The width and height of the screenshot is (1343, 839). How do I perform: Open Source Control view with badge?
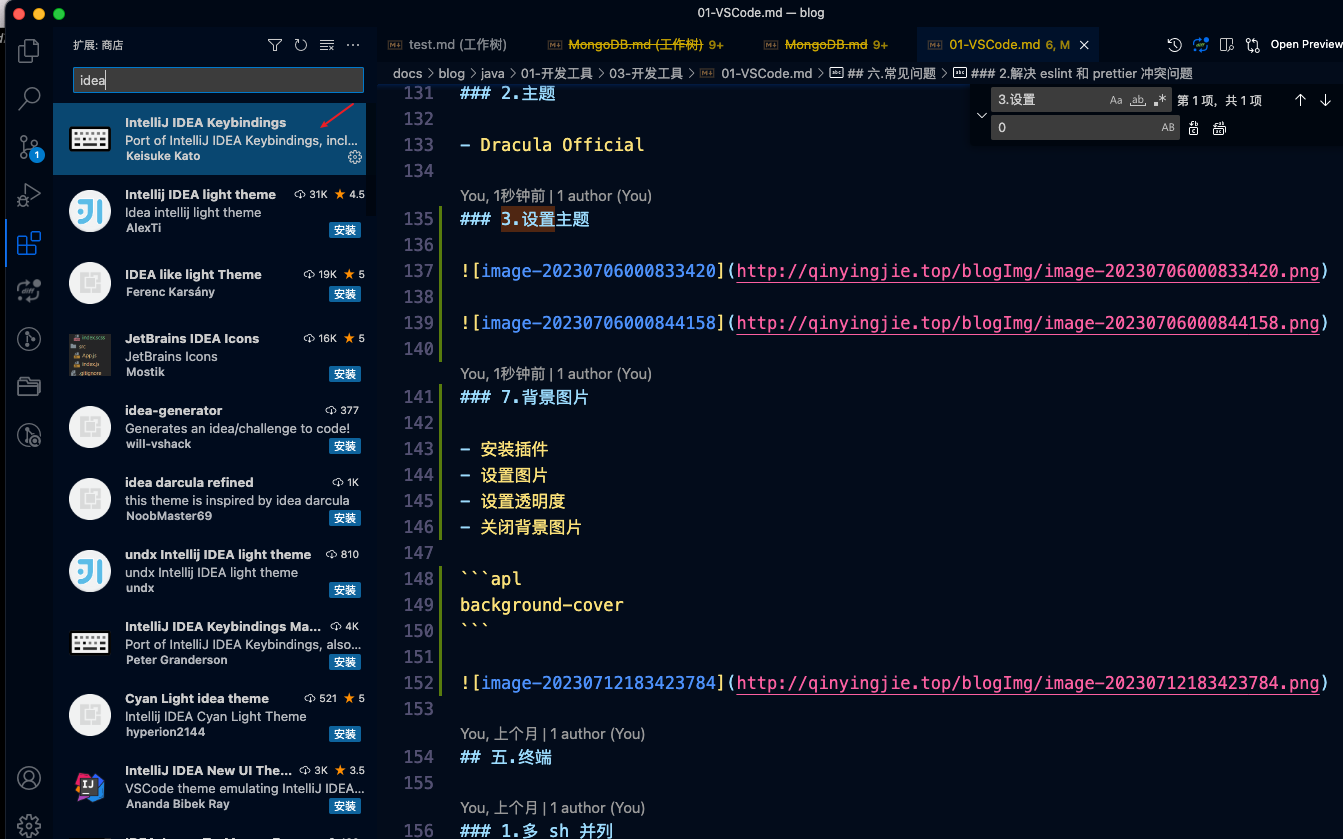click(29, 147)
